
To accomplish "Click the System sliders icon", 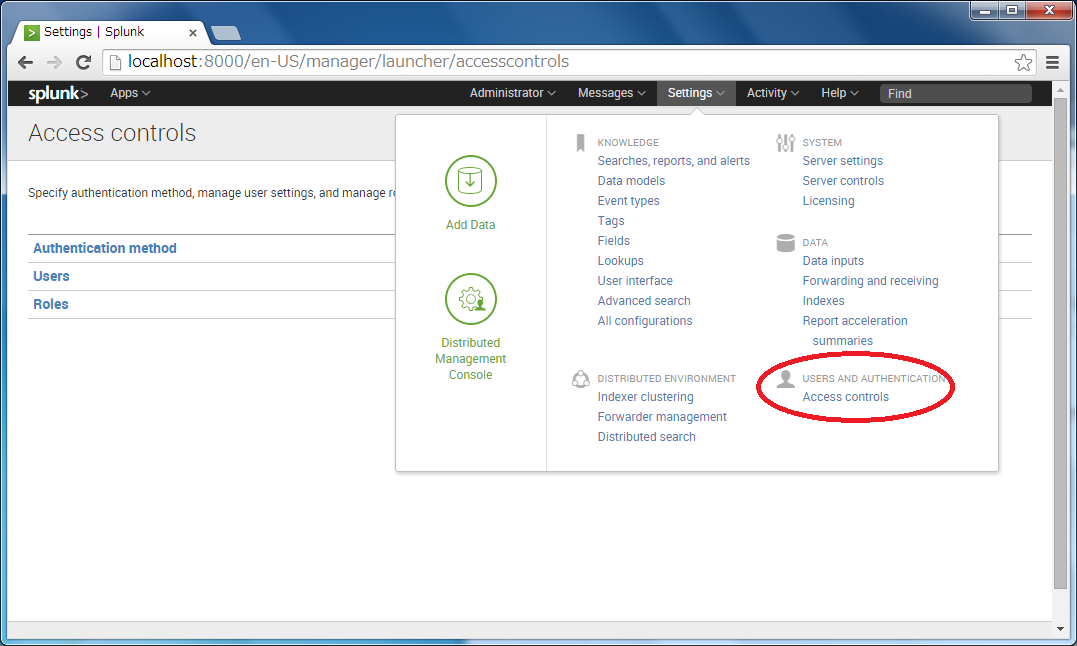I will (x=785, y=143).
